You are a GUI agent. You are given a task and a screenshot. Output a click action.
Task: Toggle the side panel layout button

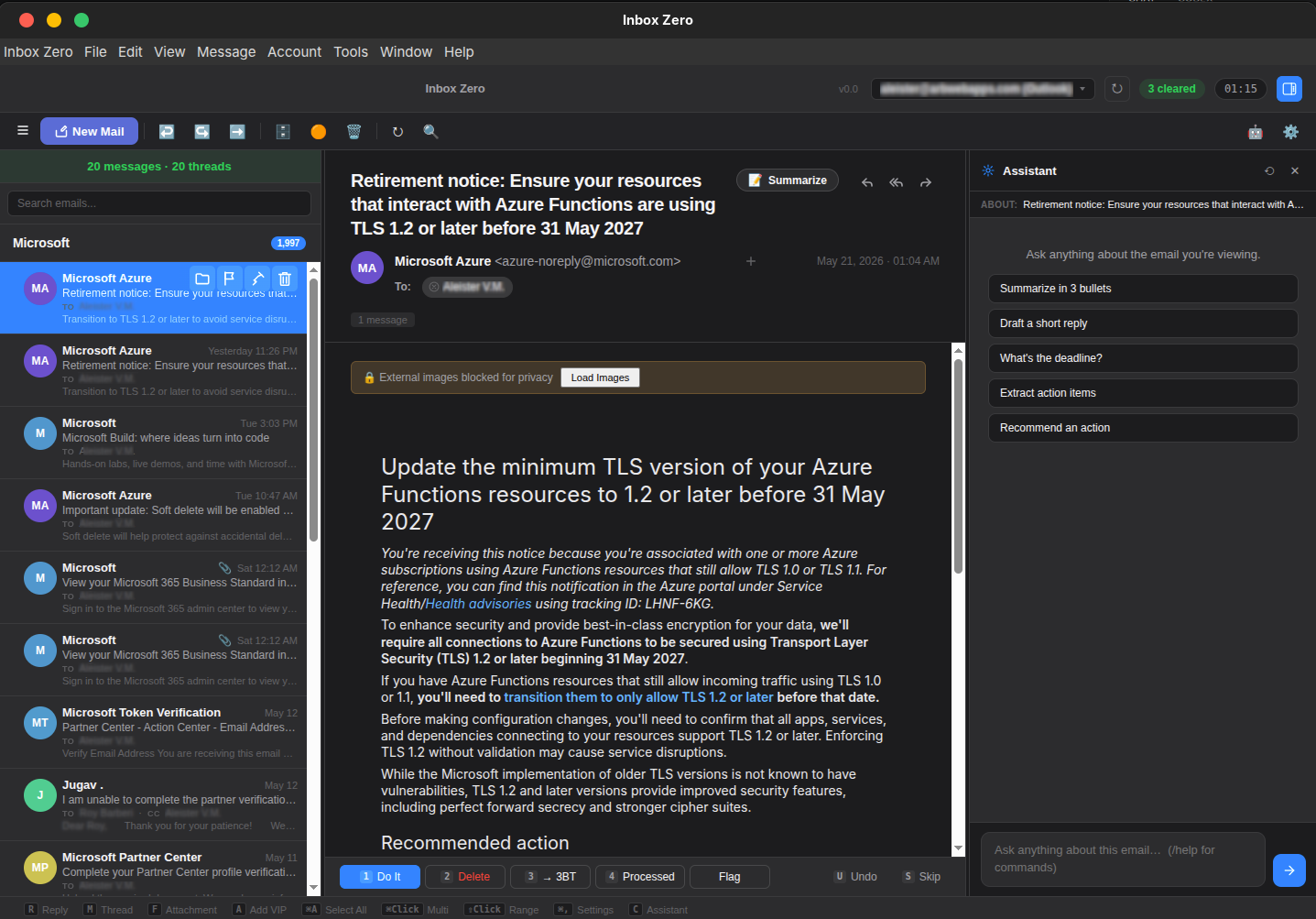click(1289, 89)
